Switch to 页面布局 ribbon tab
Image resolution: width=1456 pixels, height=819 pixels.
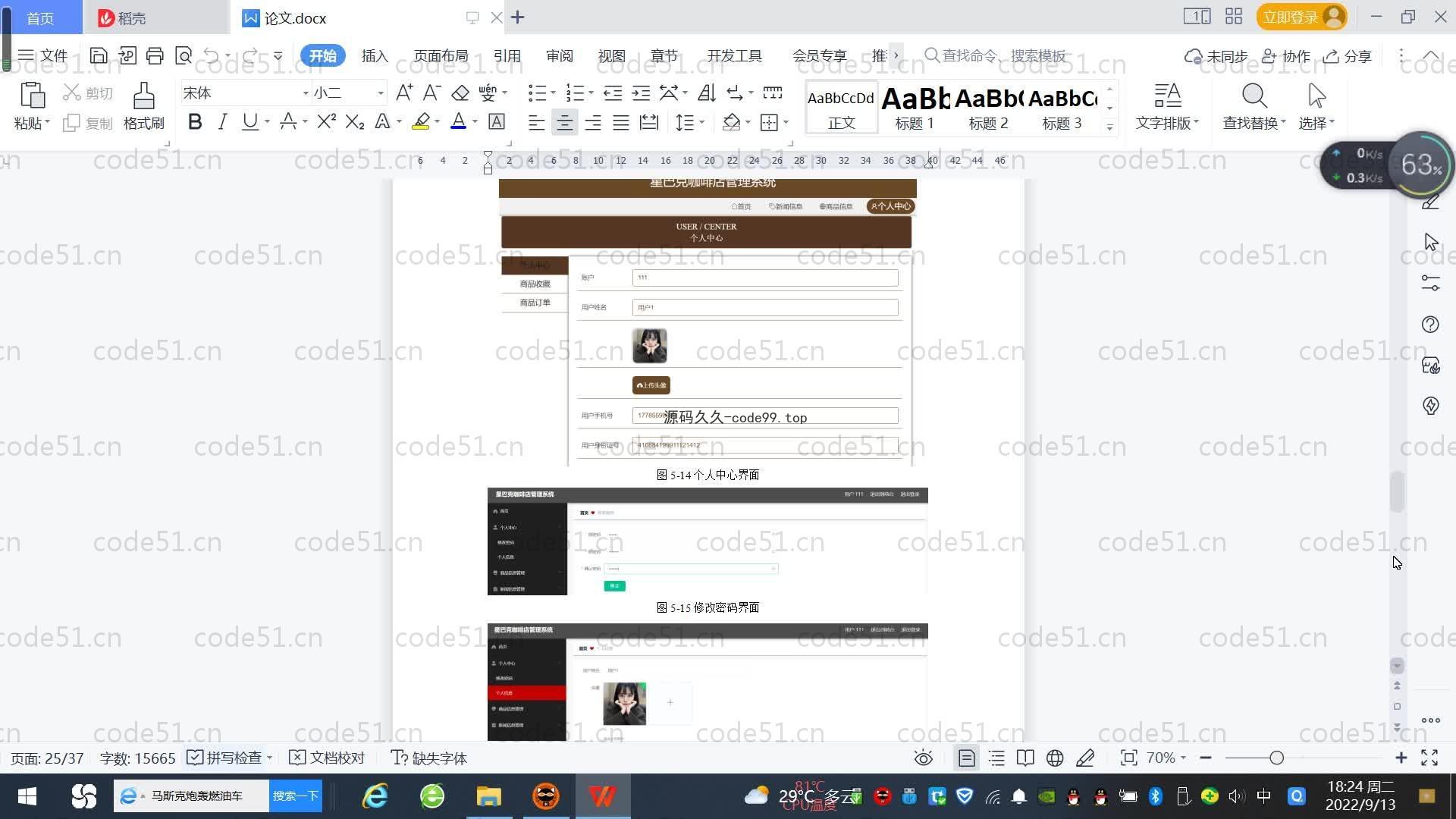pyautogui.click(x=441, y=55)
